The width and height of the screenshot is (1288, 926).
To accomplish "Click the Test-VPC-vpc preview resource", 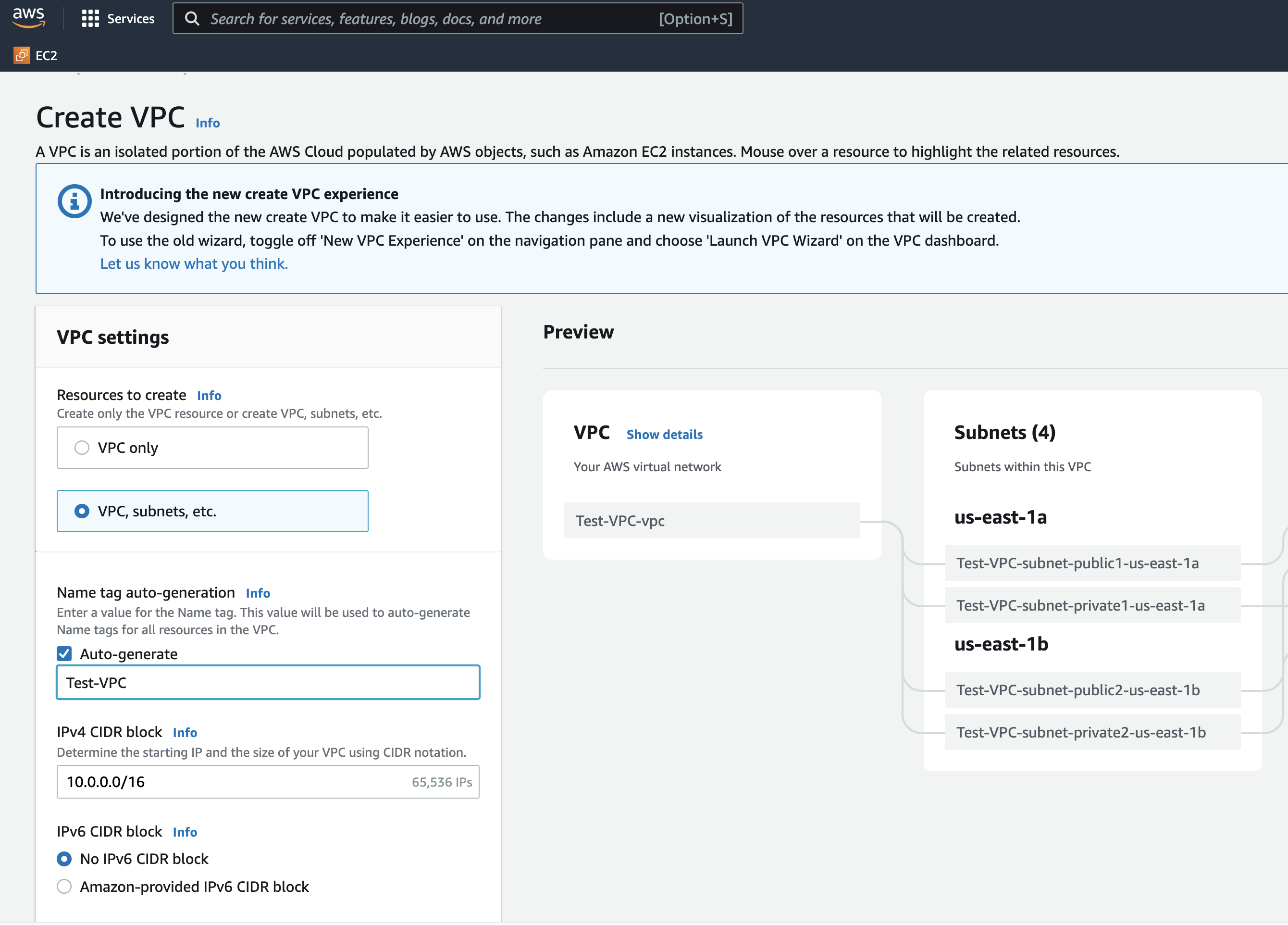I will 712,520.
